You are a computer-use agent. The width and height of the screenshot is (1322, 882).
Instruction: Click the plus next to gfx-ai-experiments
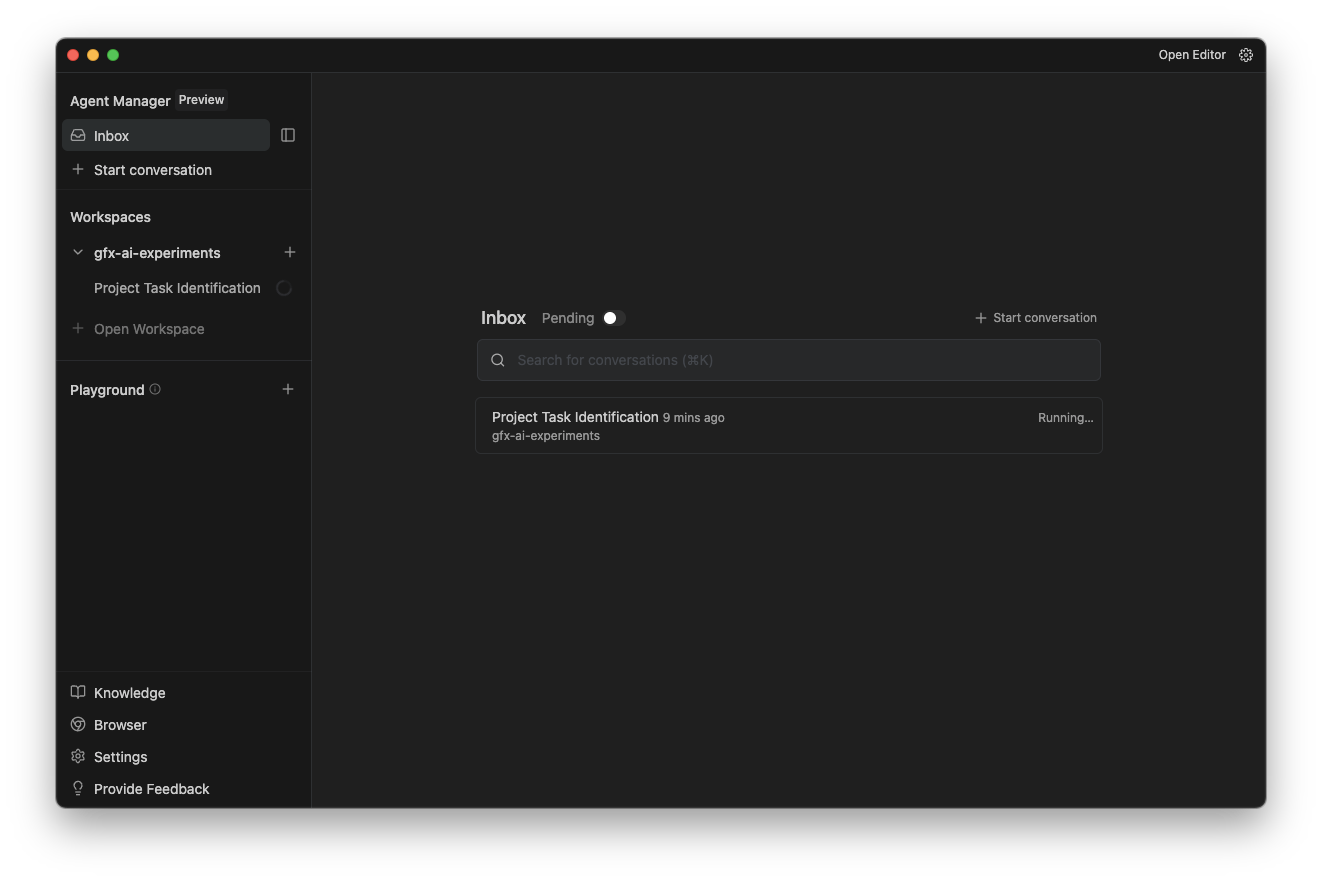click(290, 252)
